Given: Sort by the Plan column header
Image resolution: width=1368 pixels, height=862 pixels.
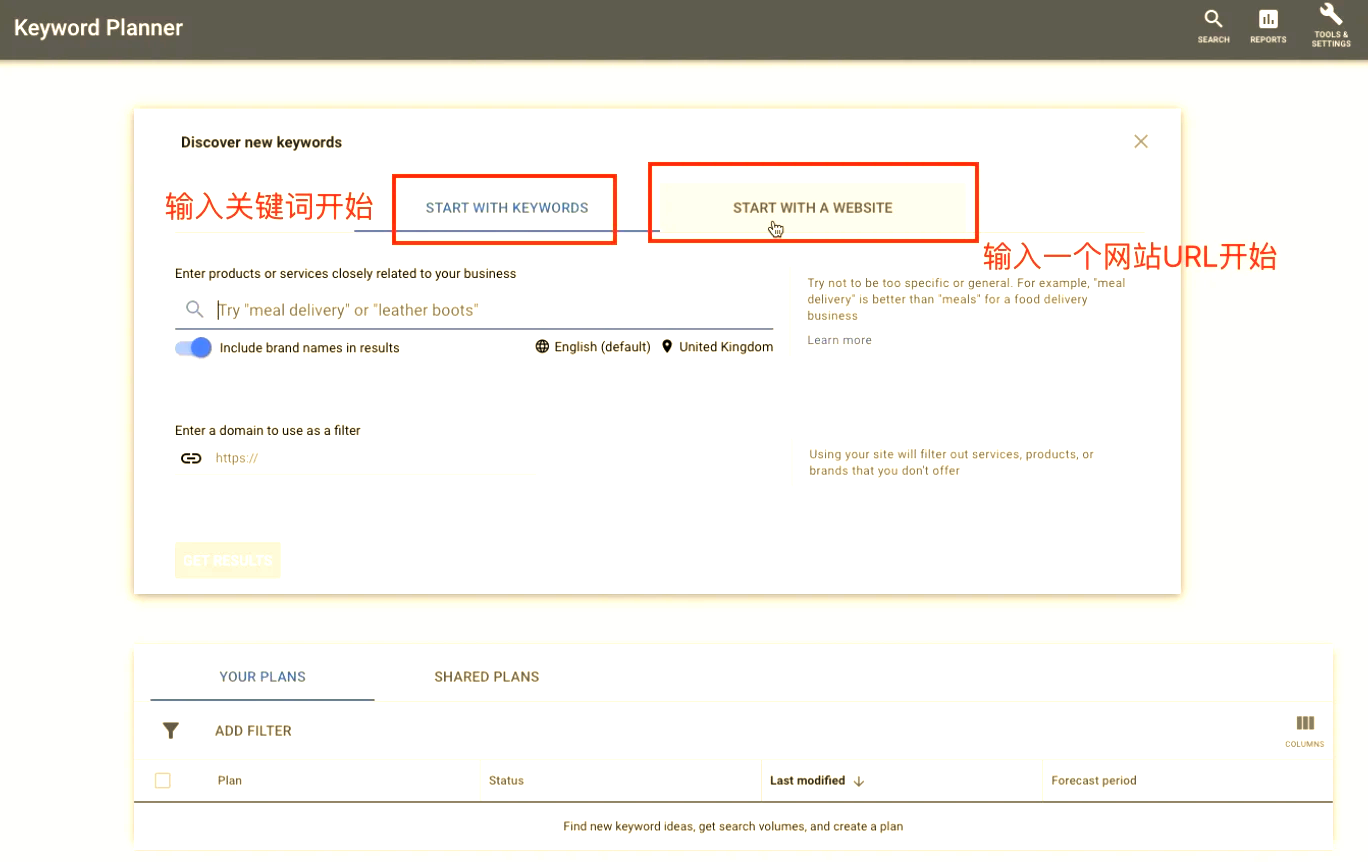Looking at the screenshot, I should 230,781.
